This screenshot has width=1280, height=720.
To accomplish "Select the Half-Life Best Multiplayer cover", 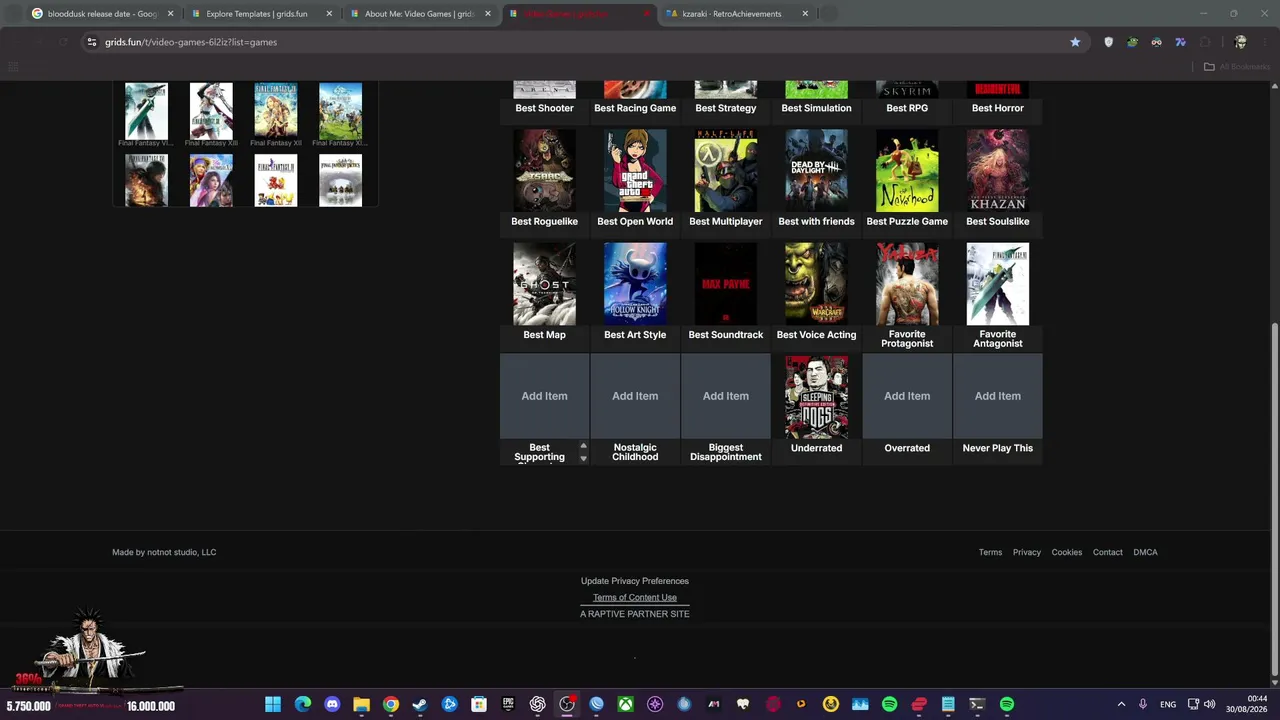I will (x=726, y=171).
